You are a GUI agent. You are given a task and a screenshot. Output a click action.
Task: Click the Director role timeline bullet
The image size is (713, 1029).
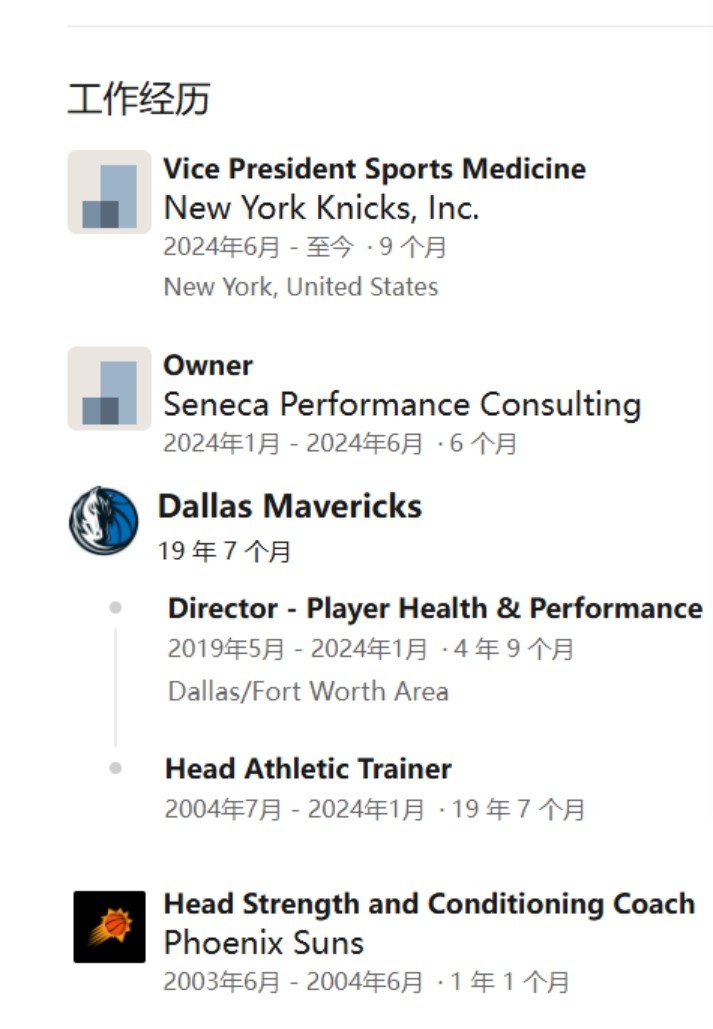116,608
